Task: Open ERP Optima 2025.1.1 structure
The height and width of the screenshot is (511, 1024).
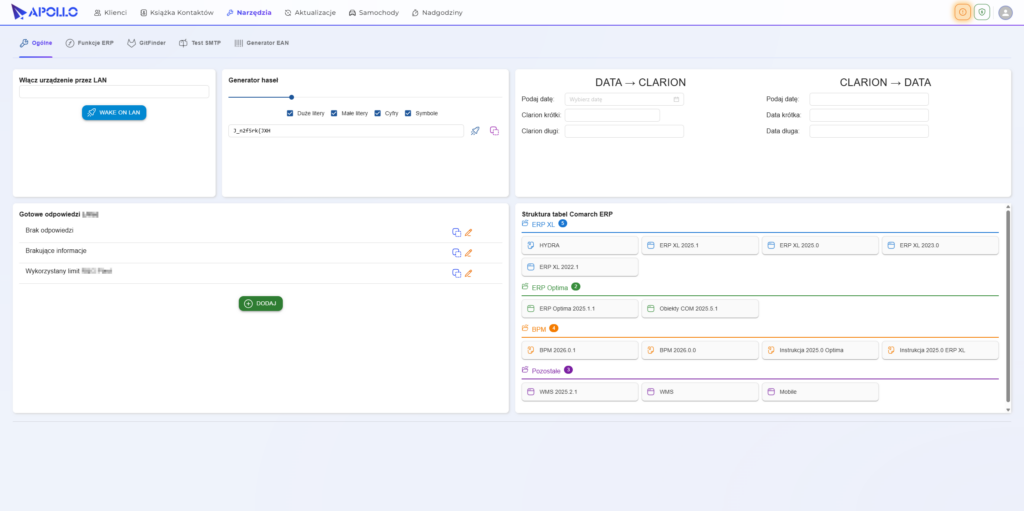Action: tap(580, 308)
